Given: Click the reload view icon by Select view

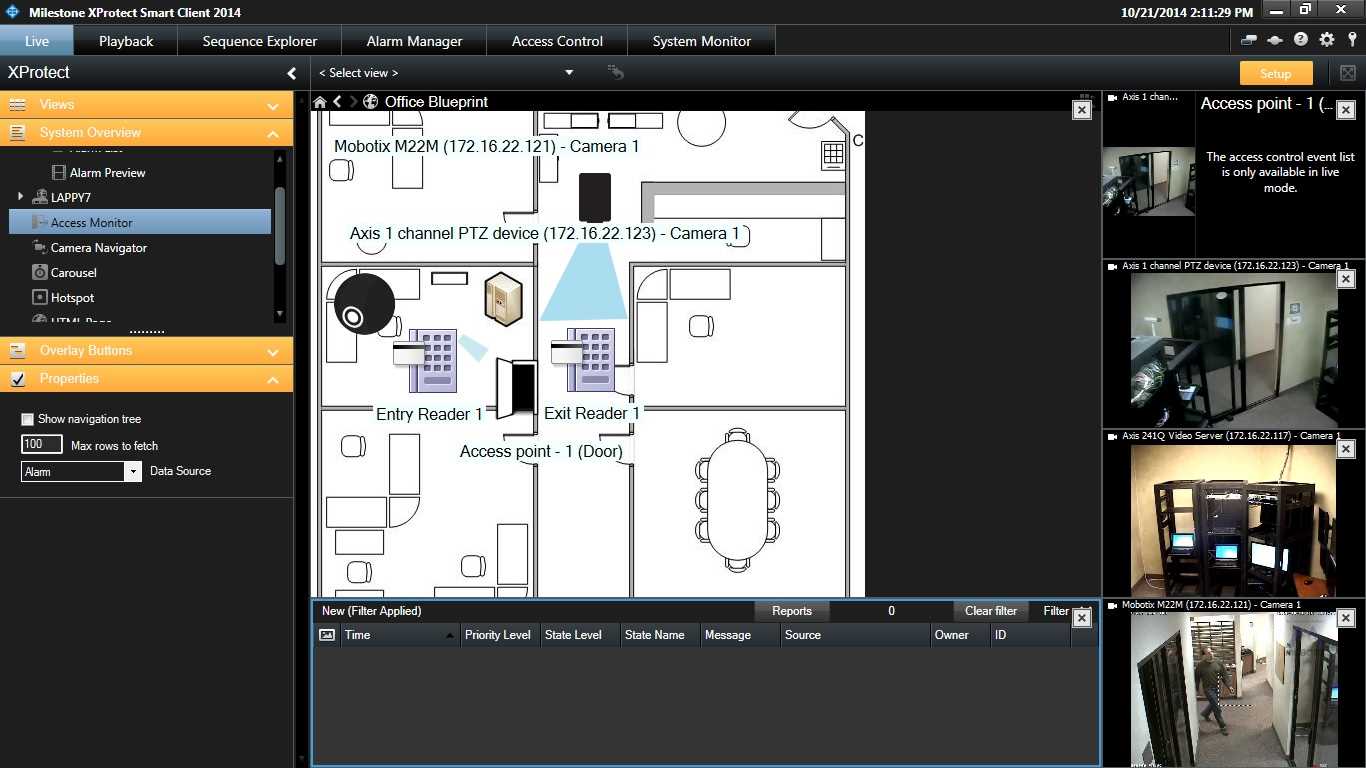Looking at the screenshot, I should pos(616,72).
